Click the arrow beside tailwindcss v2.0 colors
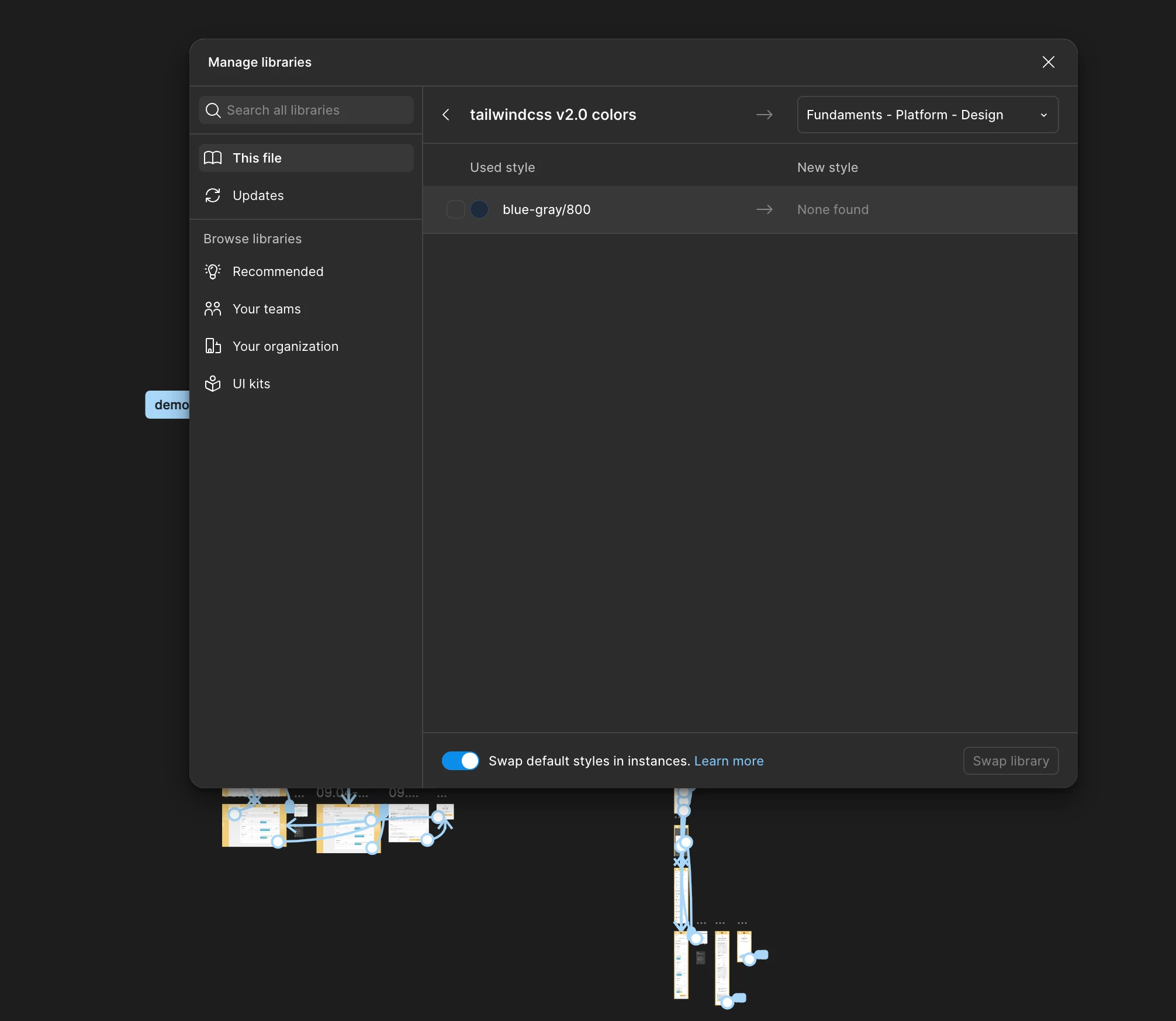The height and width of the screenshot is (1021, 1176). (x=765, y=115)
